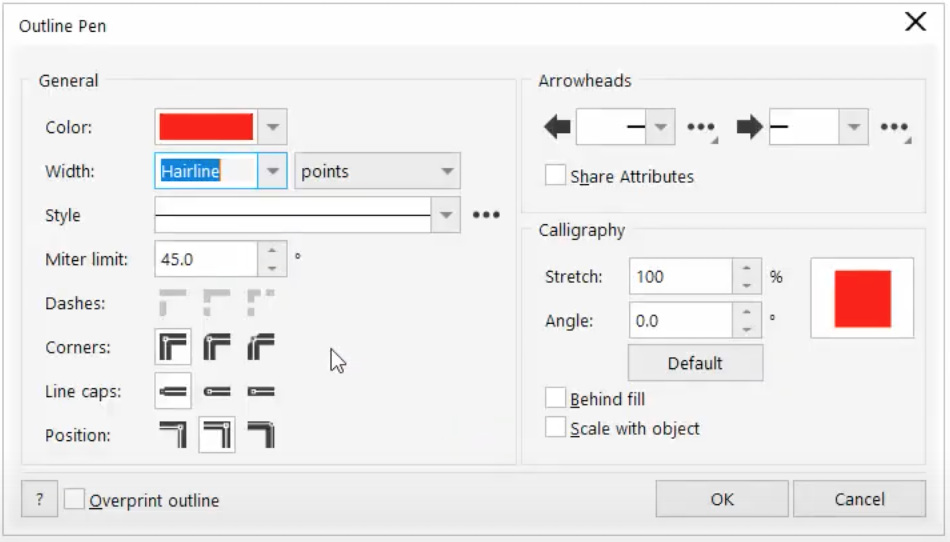Open the line Style dropdown
The width and height of the screenshot is (950, 542).
click(x=445, y=215)
